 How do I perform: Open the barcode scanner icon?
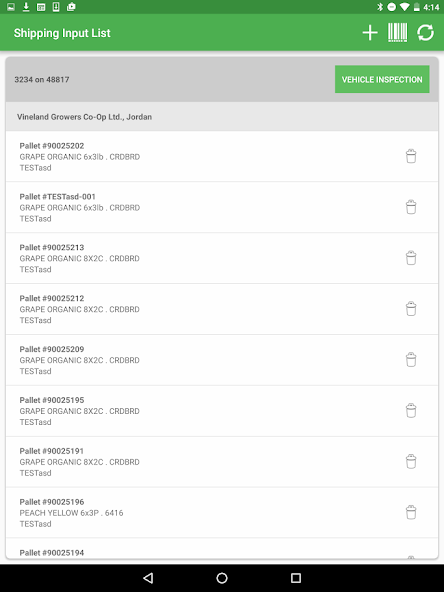pyautogui.click(x=398, y=33)
